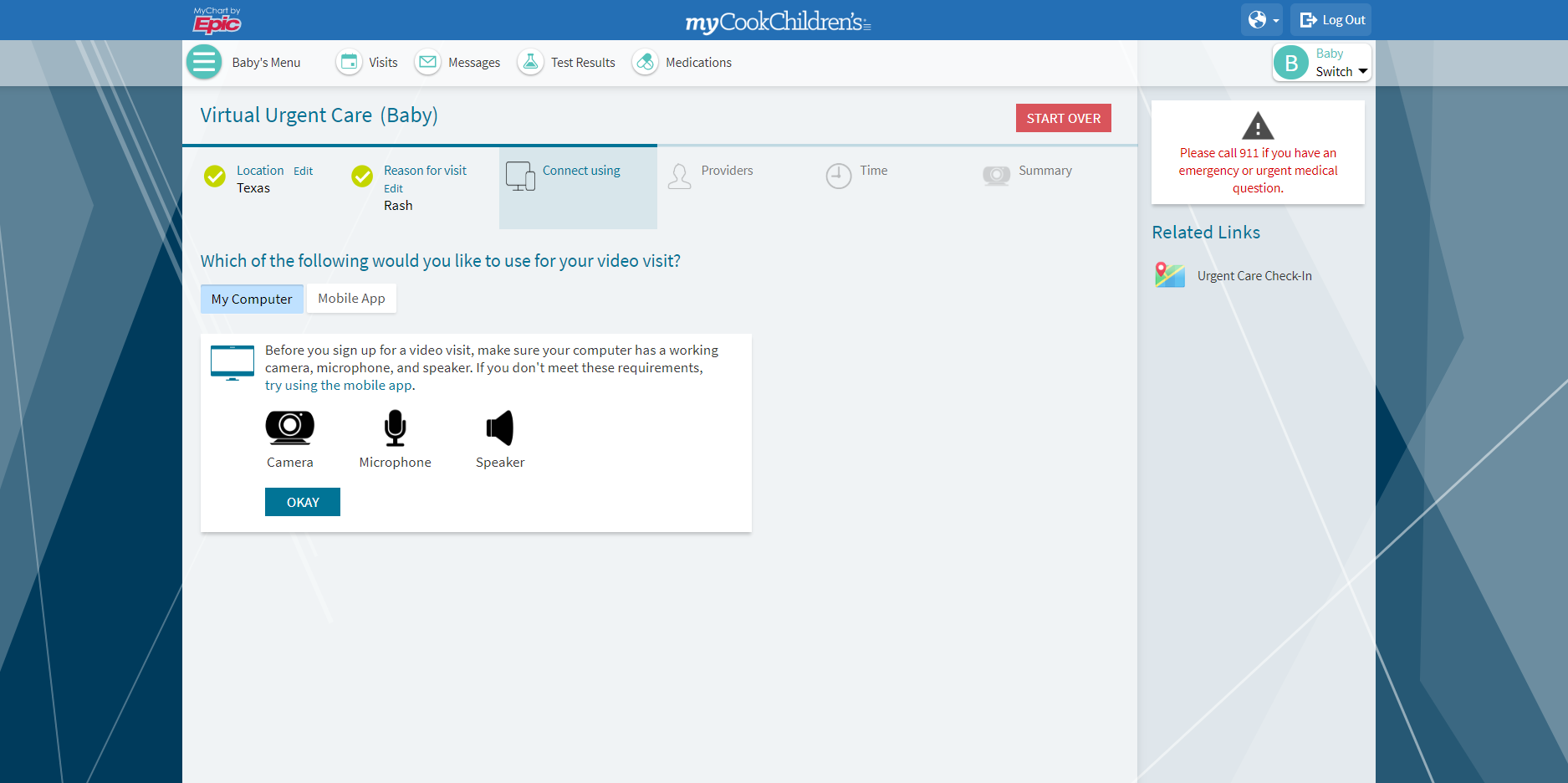The width and height of the screenshot is (1568, 783).
Task: Expand the globe language dropdown
Action: coord(1262,20)
